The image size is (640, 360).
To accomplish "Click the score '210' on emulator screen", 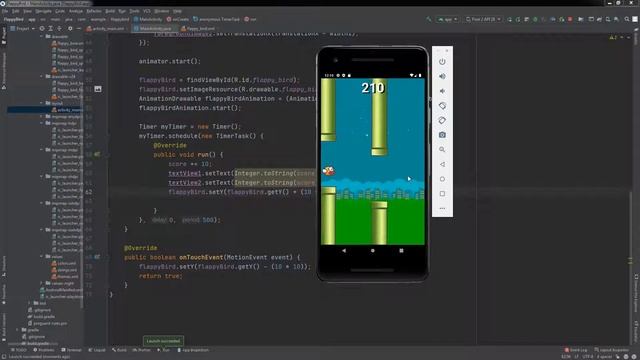I will [x=373, y=88].
